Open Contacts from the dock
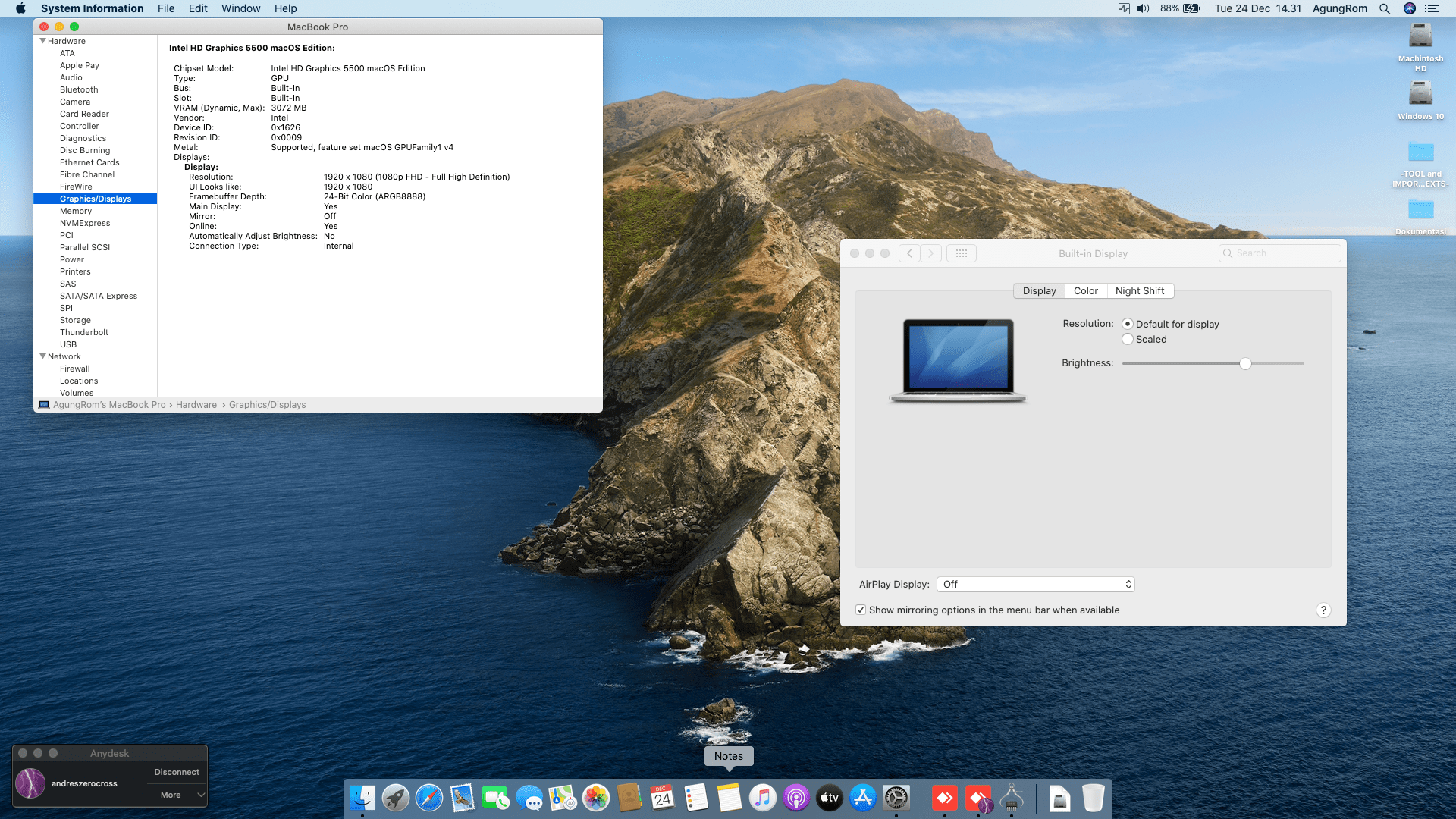The width and height of the screenshot is (1456, 819). click(629, 798)
